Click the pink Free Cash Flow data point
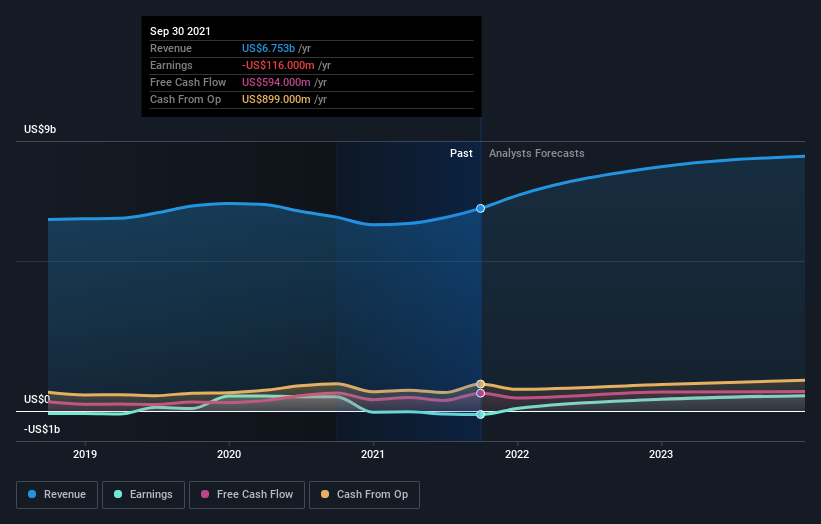 point(480,393)
